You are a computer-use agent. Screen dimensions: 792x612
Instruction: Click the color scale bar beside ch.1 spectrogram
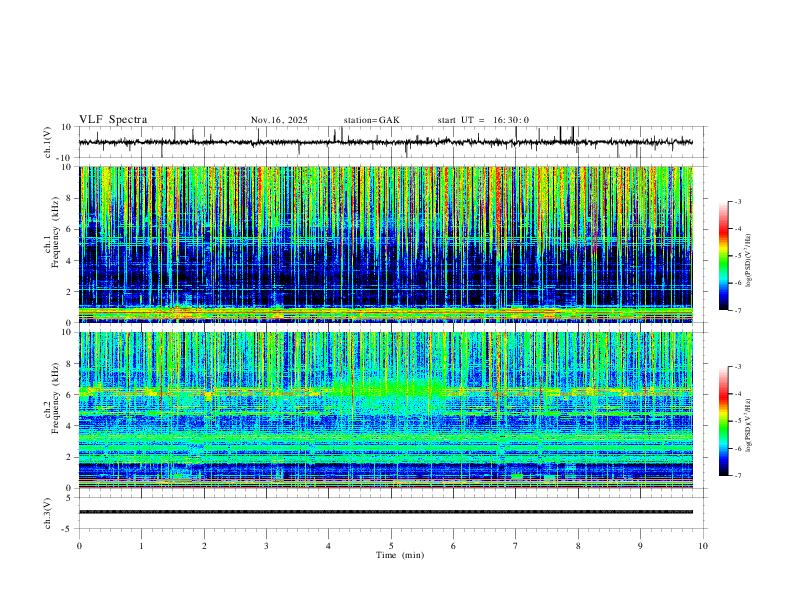pyautogui.click(x=724, y=256)
